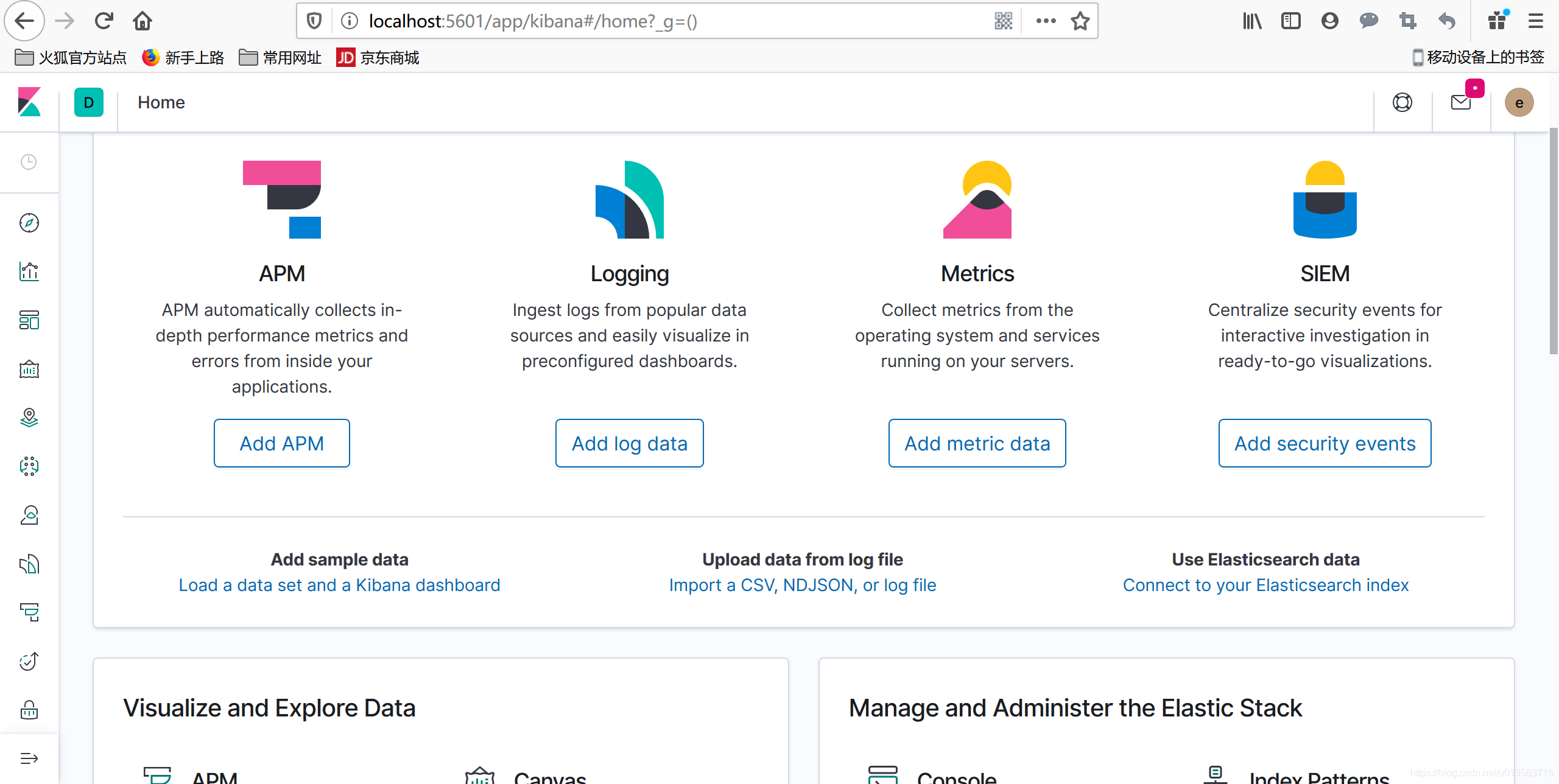Click the site information icon

pos(350,21)
